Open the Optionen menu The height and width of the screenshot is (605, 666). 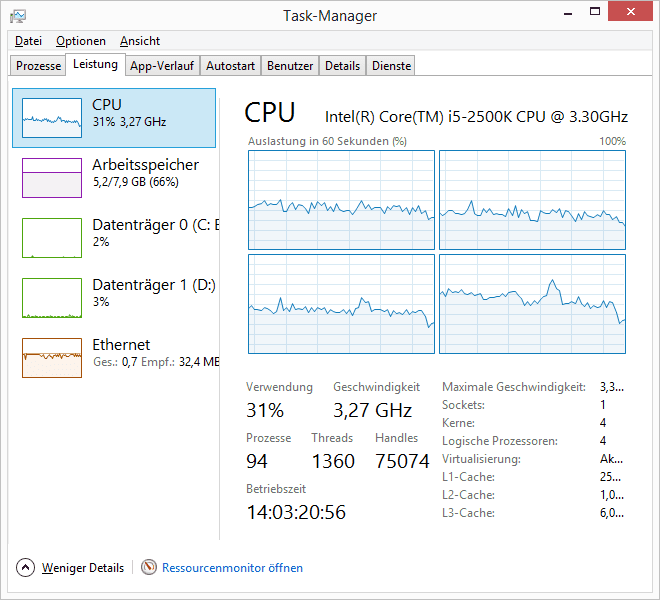click(81, 41)
